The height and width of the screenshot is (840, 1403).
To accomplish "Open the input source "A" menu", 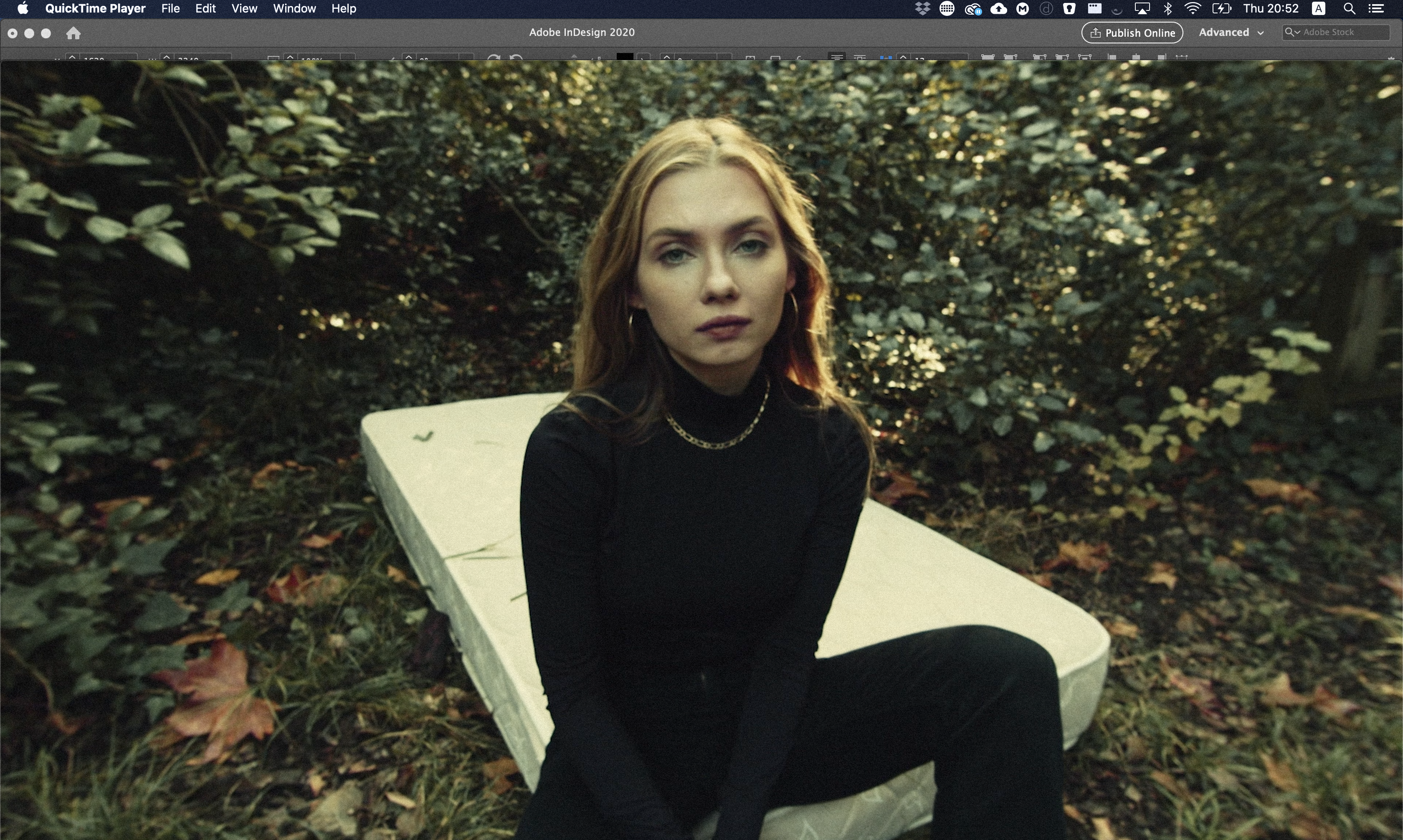I will coord(1319,8).
